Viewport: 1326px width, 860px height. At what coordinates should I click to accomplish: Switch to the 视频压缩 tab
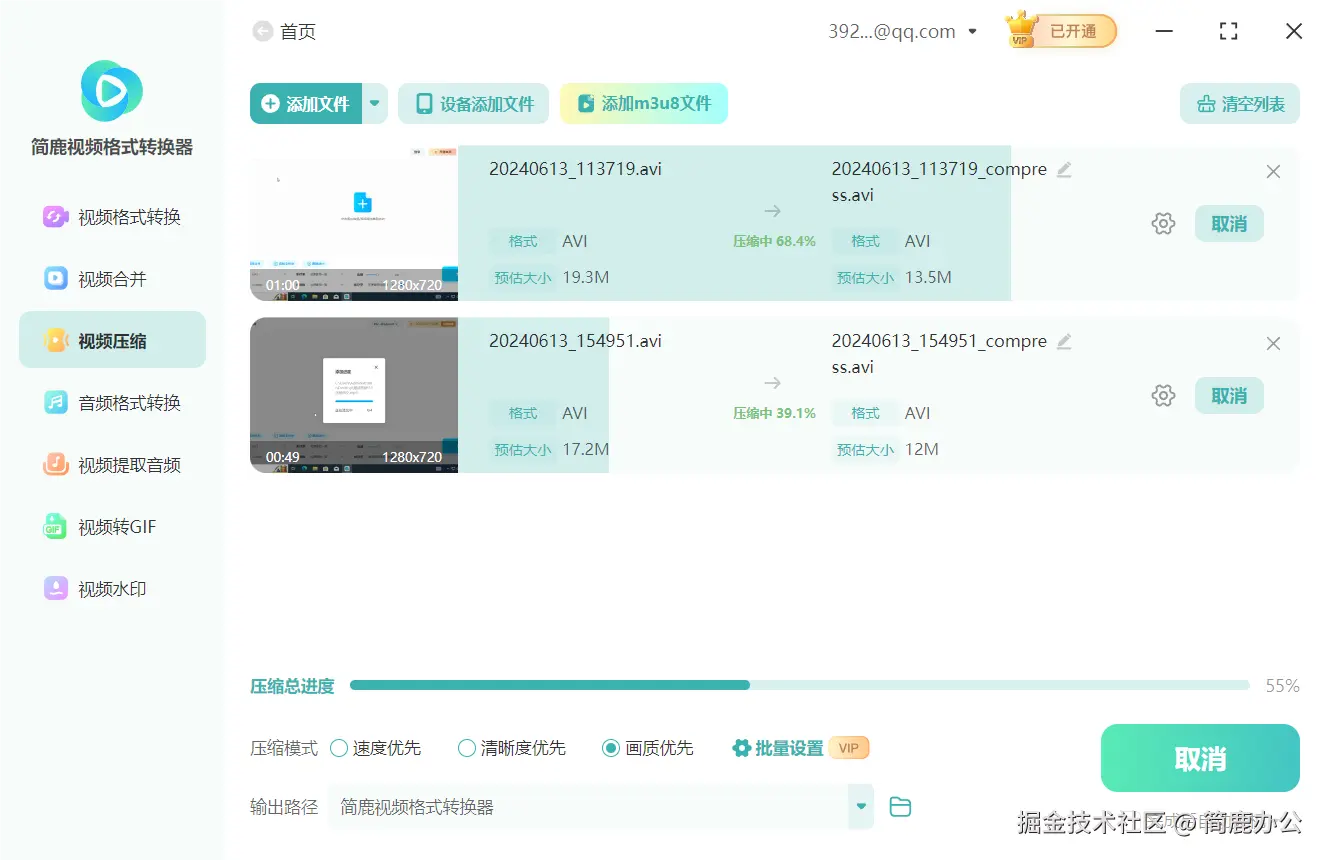tap(110, 339)
